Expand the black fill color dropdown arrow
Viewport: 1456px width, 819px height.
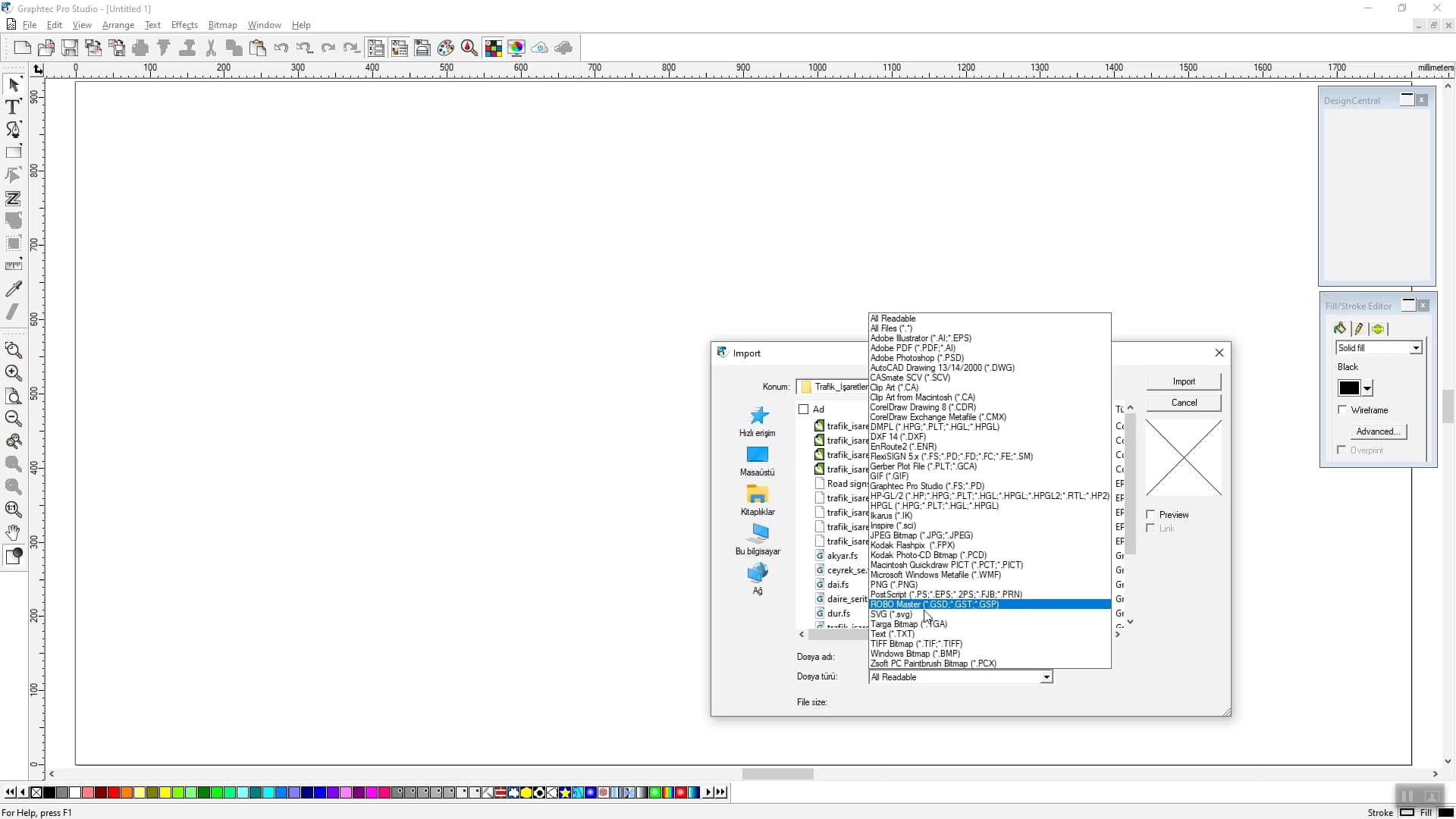pos(1367,389)
